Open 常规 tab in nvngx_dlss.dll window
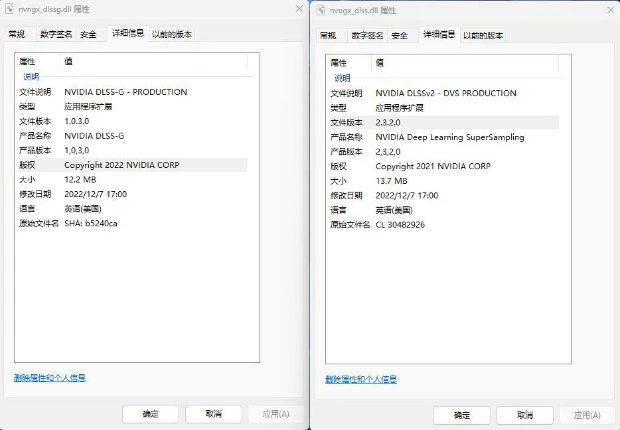 [x=328, y=36]
